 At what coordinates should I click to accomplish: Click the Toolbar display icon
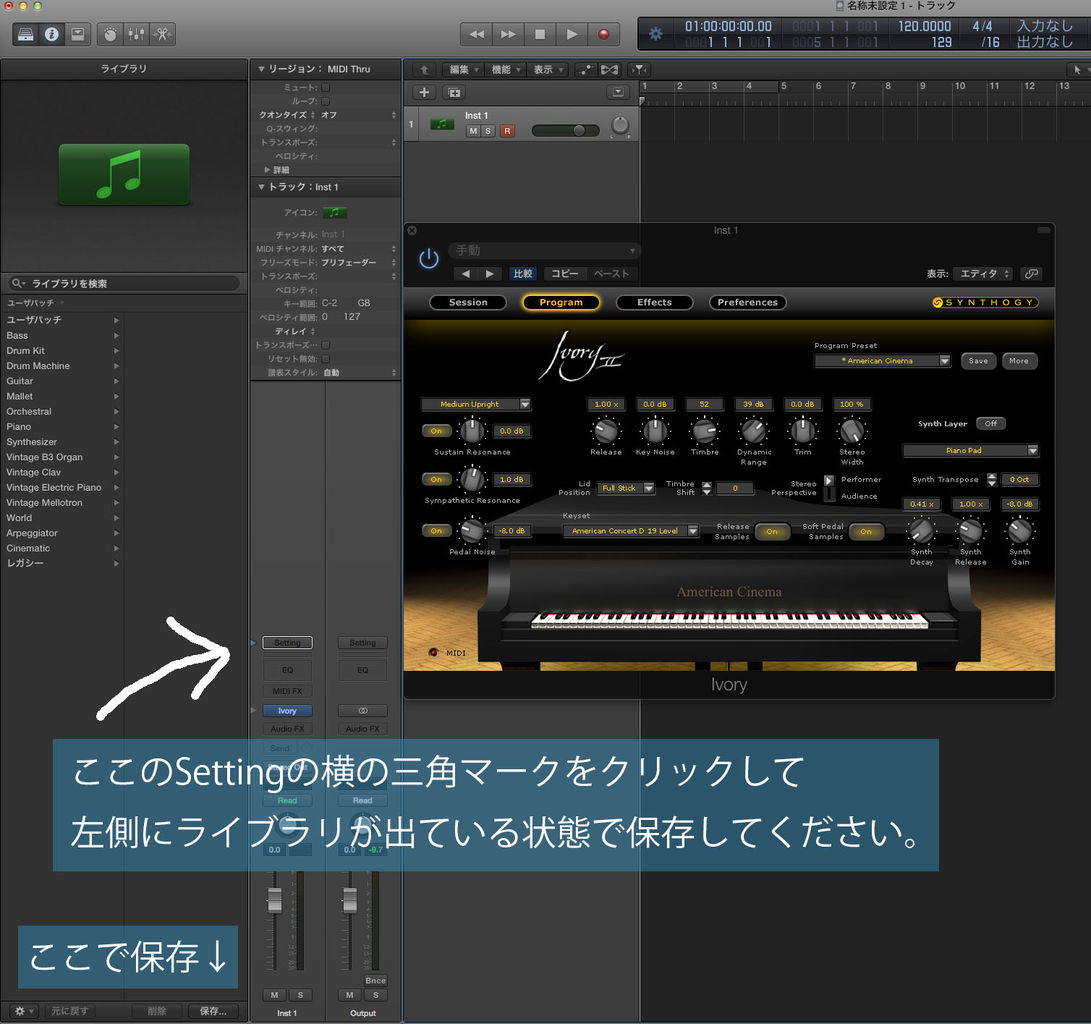coord(78,34)
